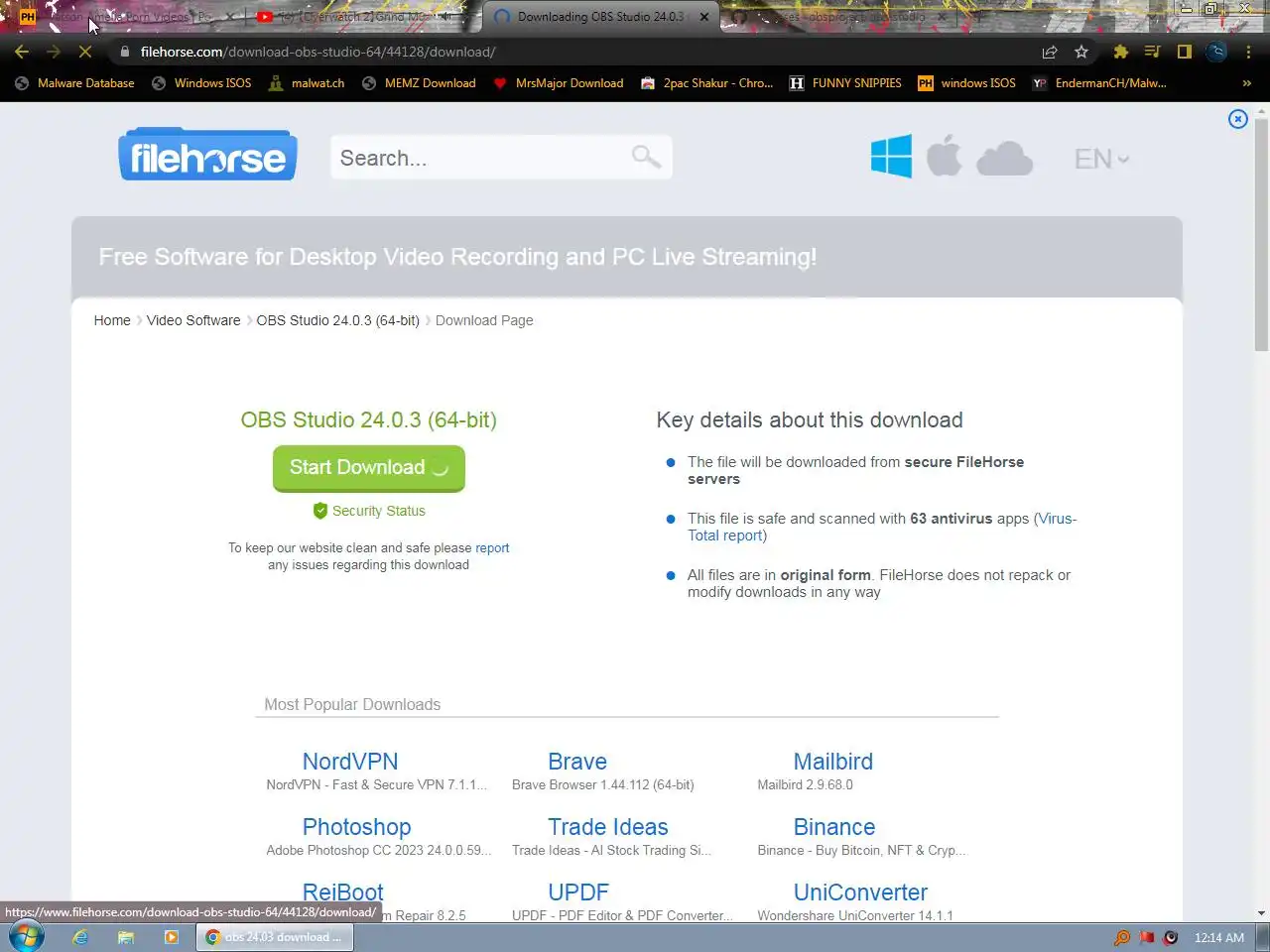Click the green Security Status shield icon
Image resolution: width=1270 pixels, height=952 pixels.
320,511
